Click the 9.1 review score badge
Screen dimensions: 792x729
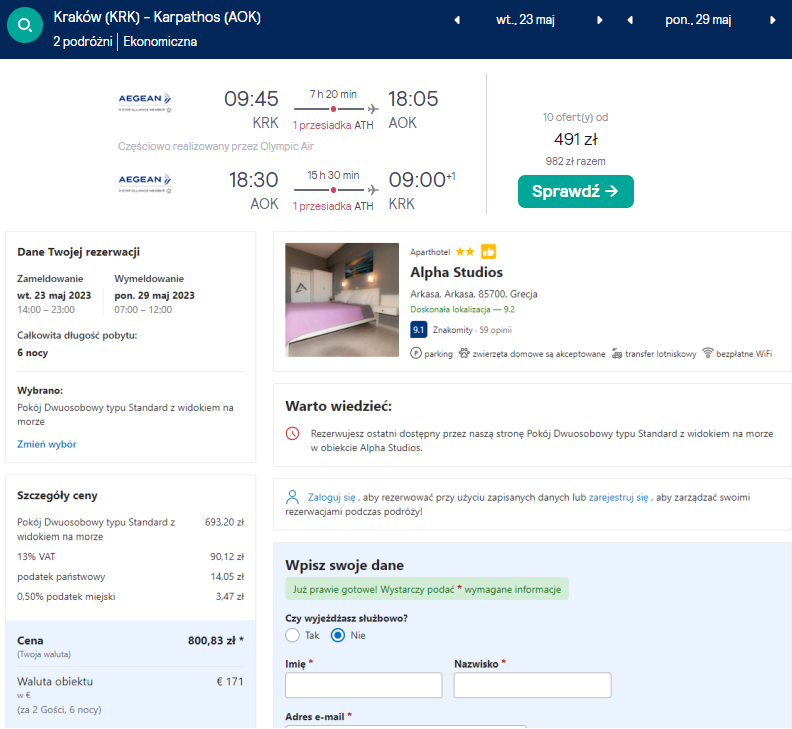[x=418, y=330]
